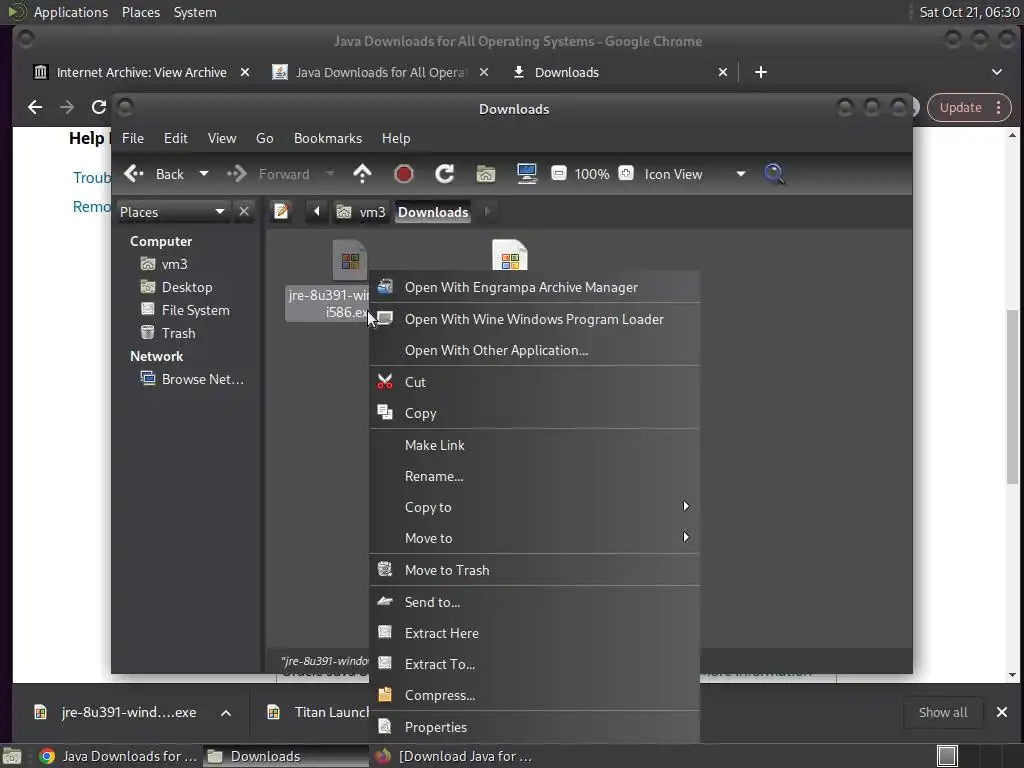Screen dimensions: 1024x768
Task: Open Properties from the context menu
Action: coord(534,728)
